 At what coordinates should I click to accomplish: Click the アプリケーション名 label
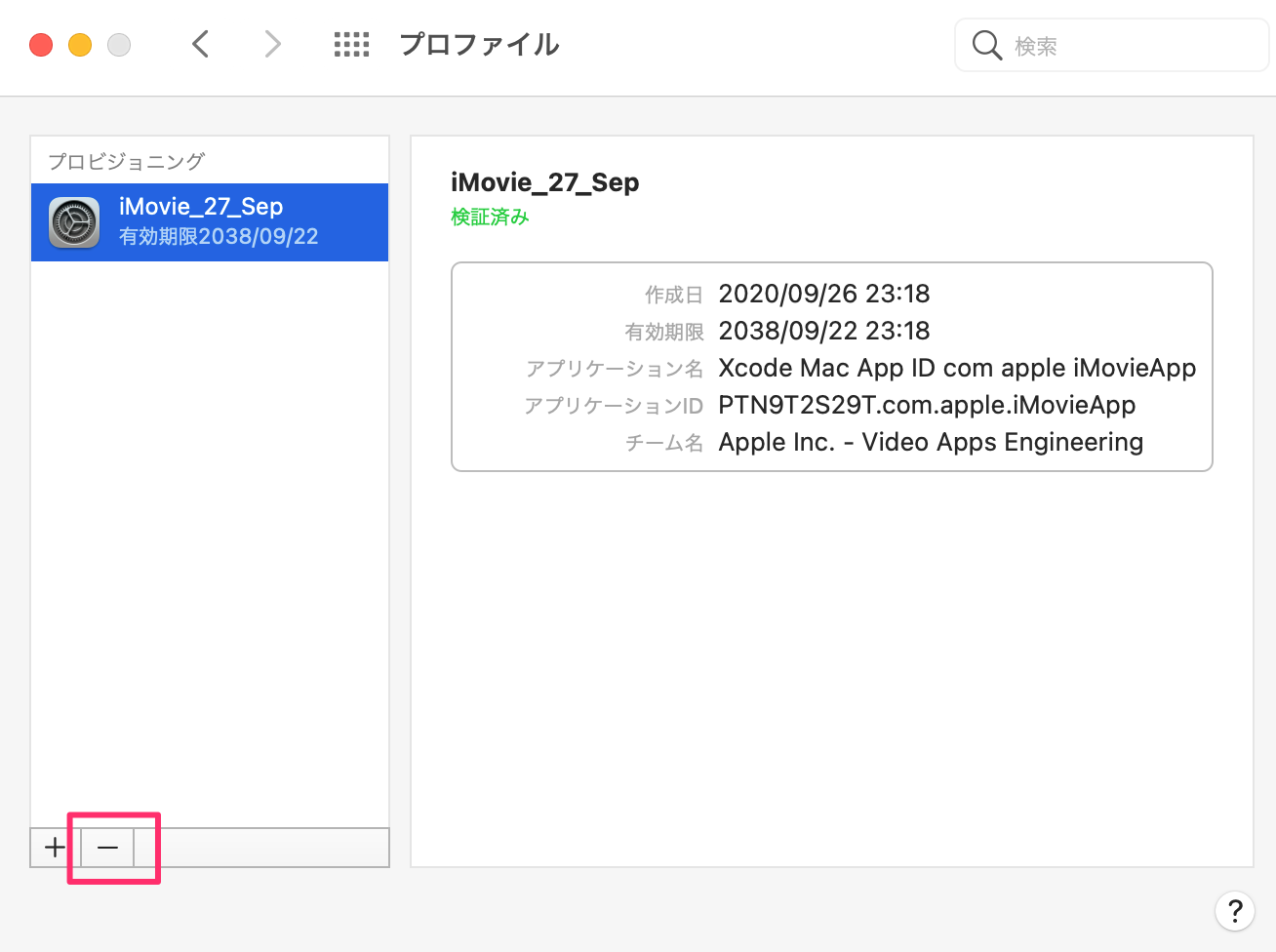[615, 369]
